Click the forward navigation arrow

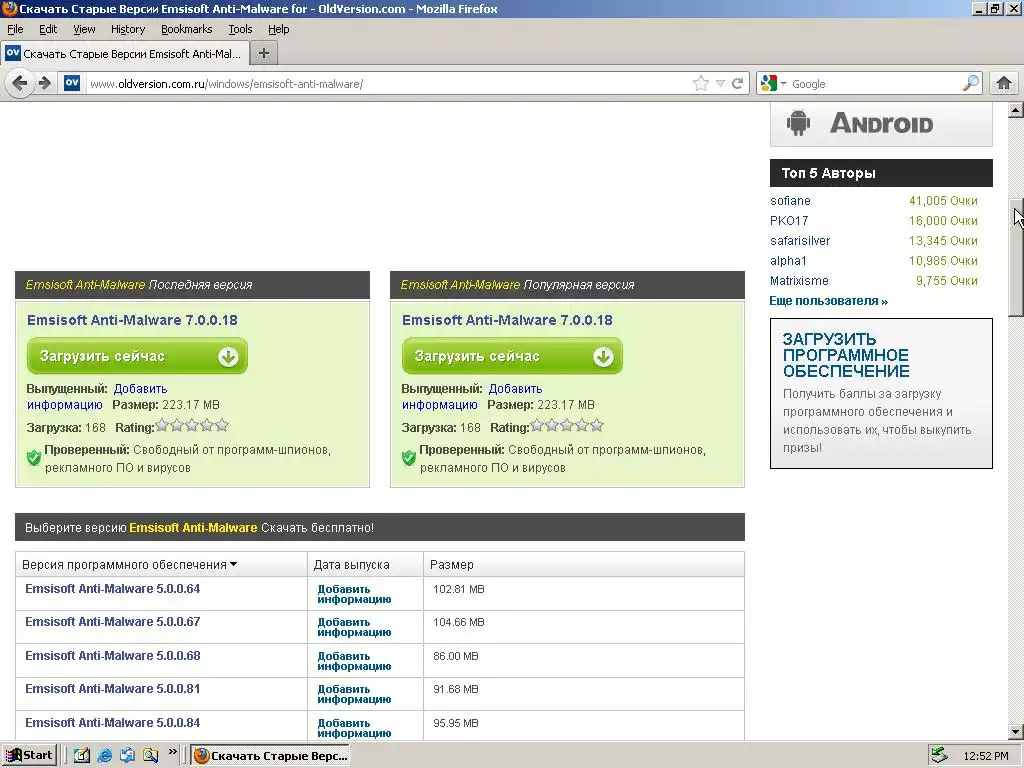click(44, 83)
